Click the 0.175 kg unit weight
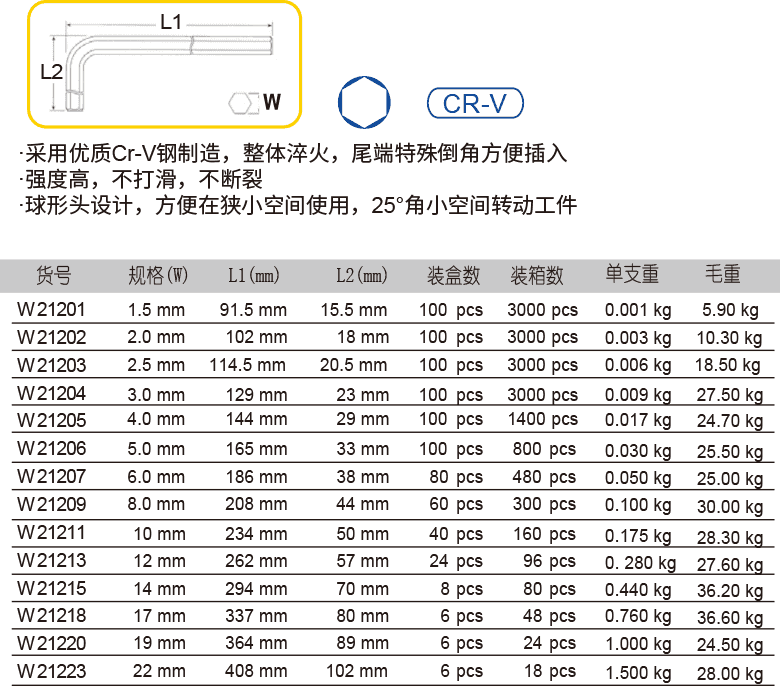The image size is (780, 687). pos(638,535)
